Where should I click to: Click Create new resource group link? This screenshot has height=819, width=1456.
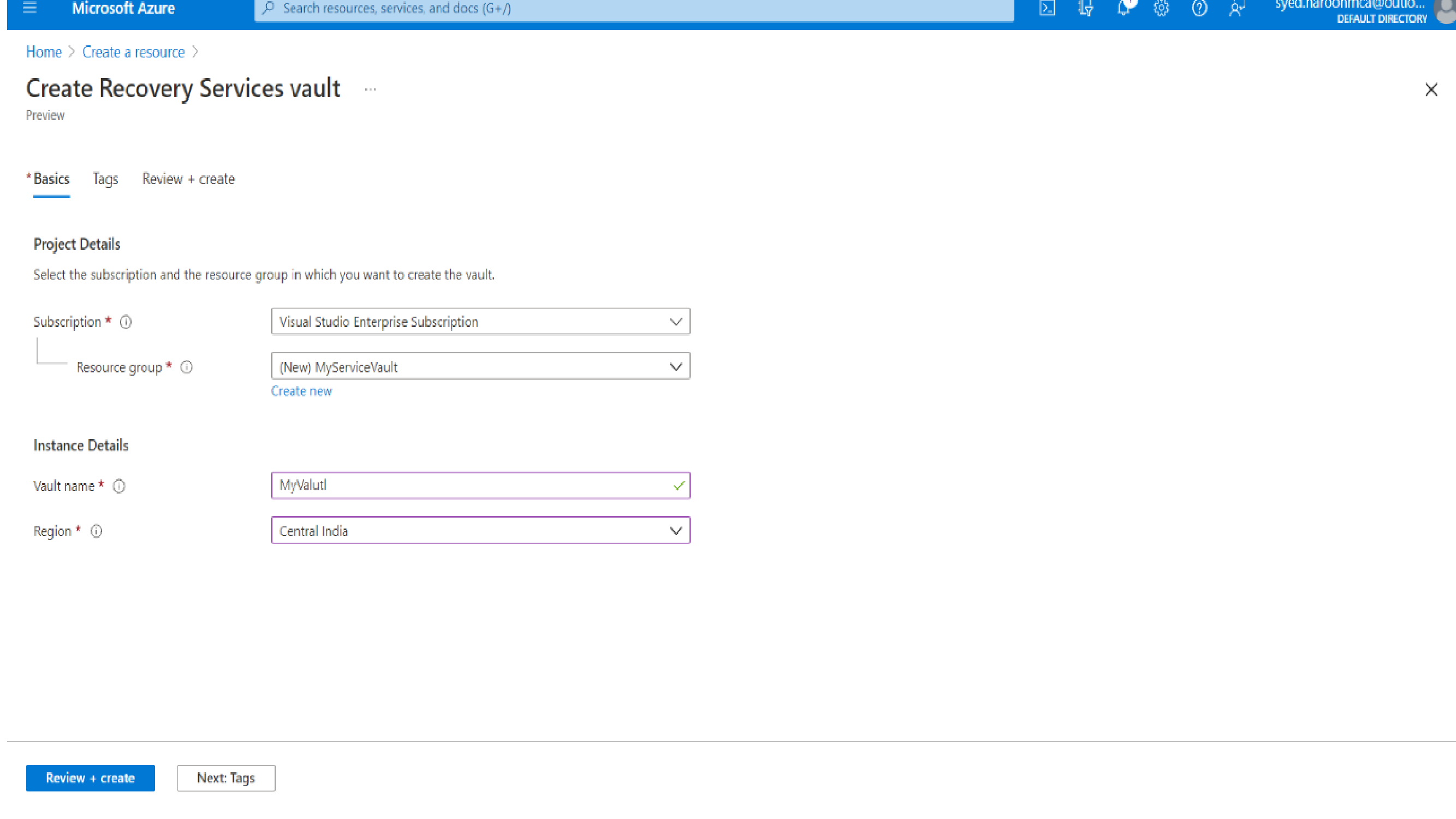pos(301,391)
